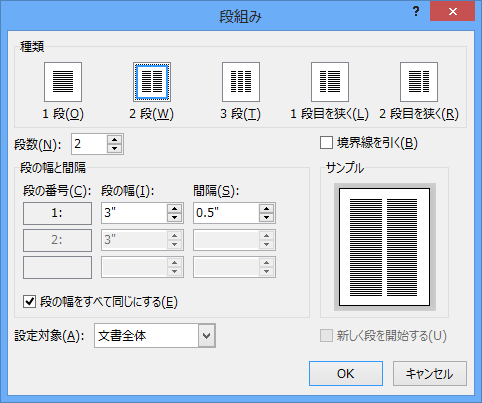Click the 2 段目を狭く(R) label
This screenshot has width=482, height=403.
419,114
